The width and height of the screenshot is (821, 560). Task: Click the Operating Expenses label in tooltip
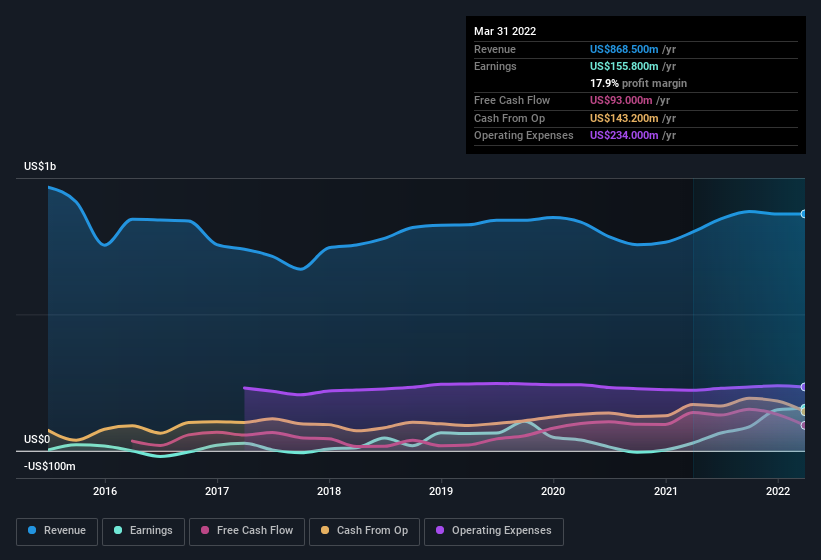pos(524,136)
